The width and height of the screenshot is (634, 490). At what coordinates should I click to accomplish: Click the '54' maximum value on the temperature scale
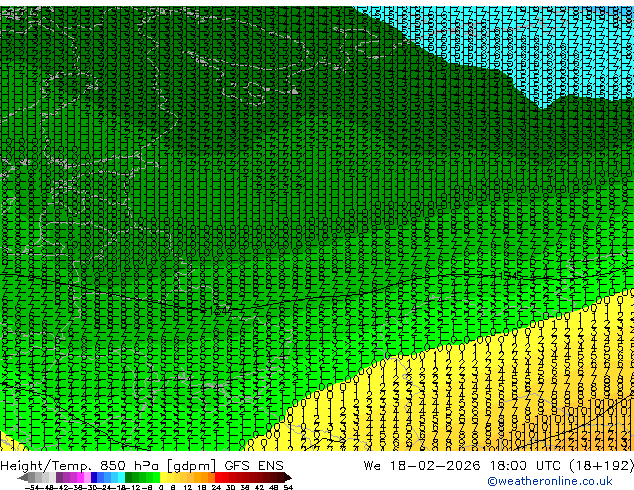tap(287, 487)
